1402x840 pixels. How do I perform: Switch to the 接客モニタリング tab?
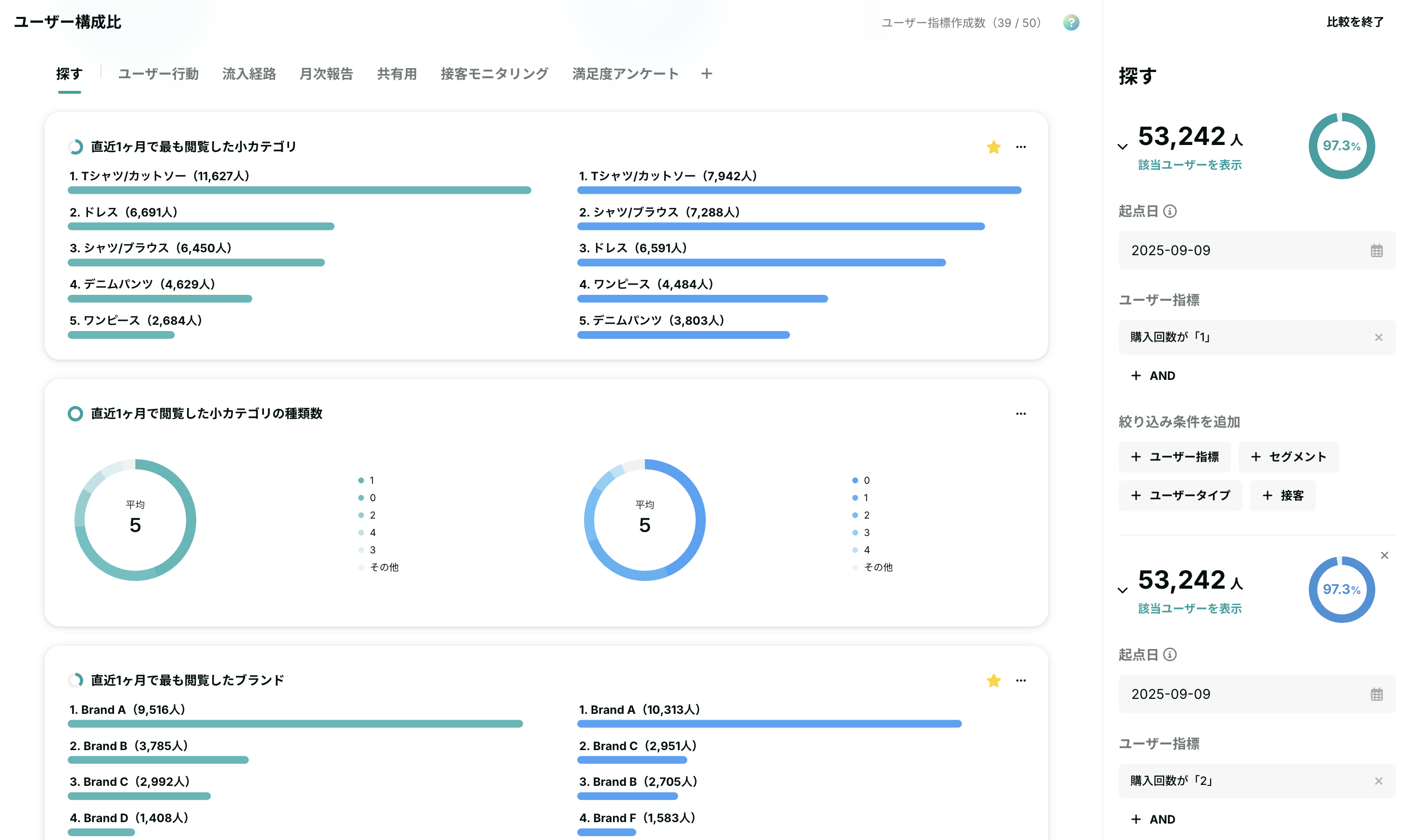[x=494, y=73]
